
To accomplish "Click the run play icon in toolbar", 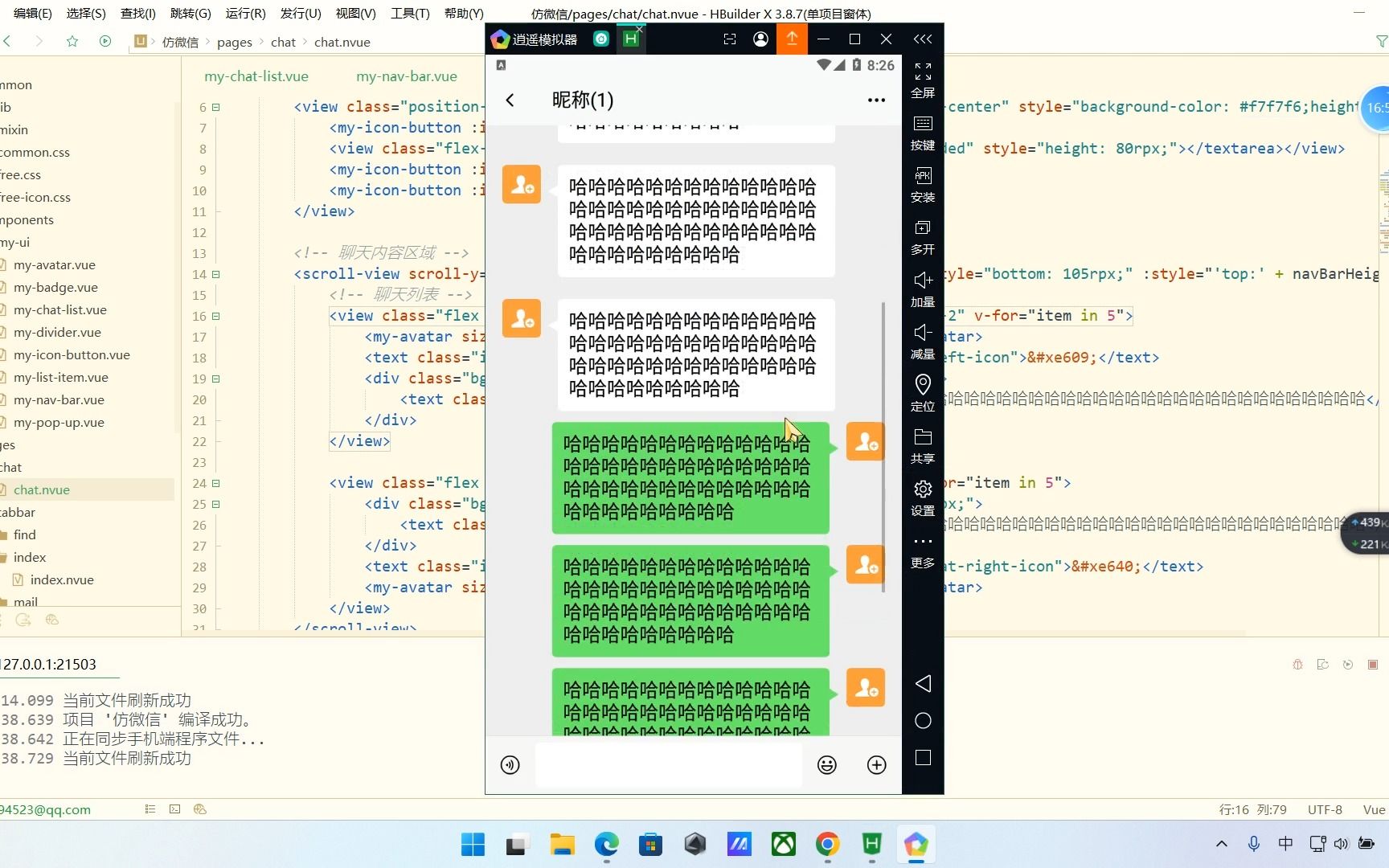I will [105, 41].
